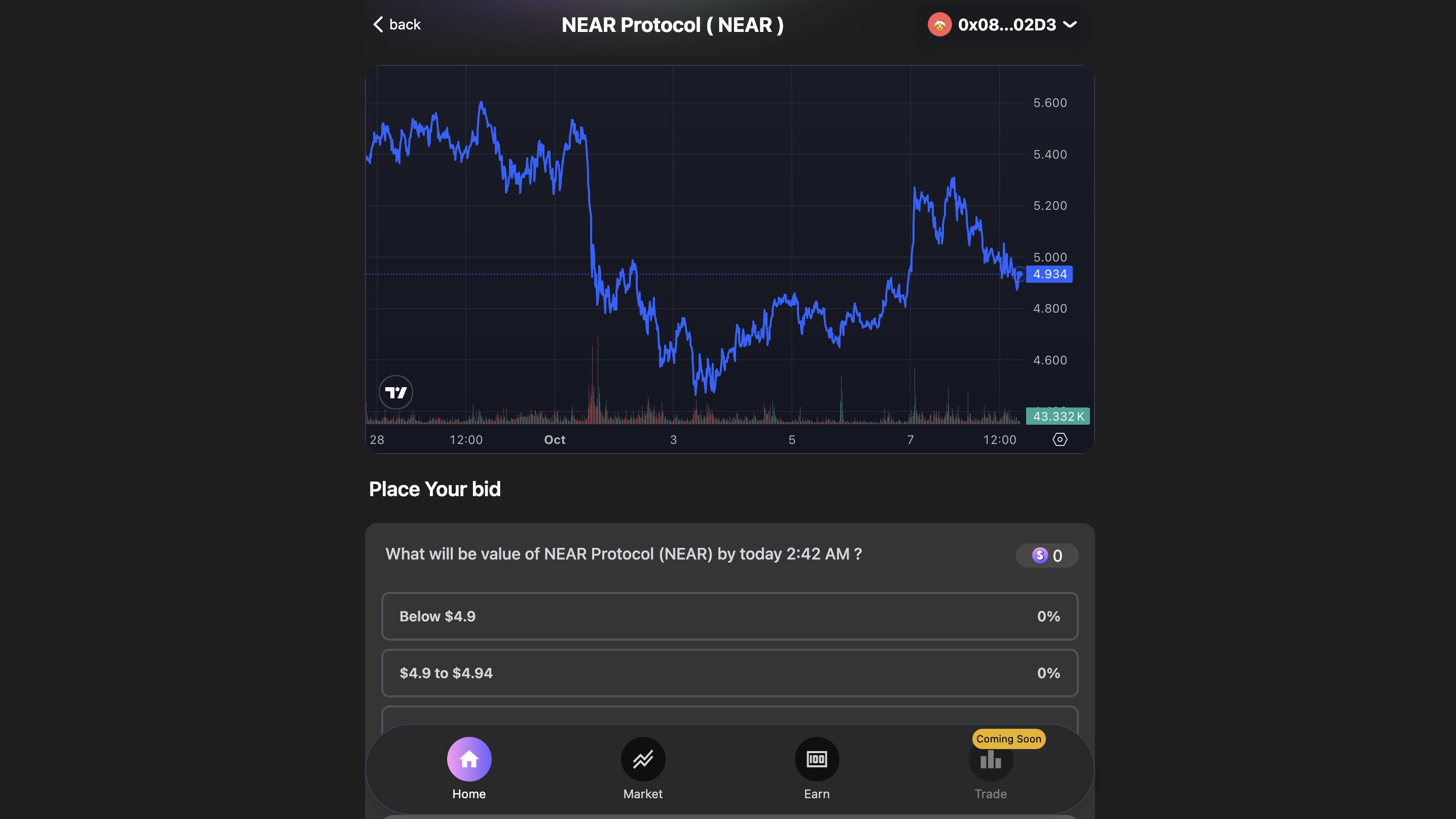The height and width of the screenshot is (819, 1456).
Task: Click the Coming Soon badge
Action: (1008, 739)
